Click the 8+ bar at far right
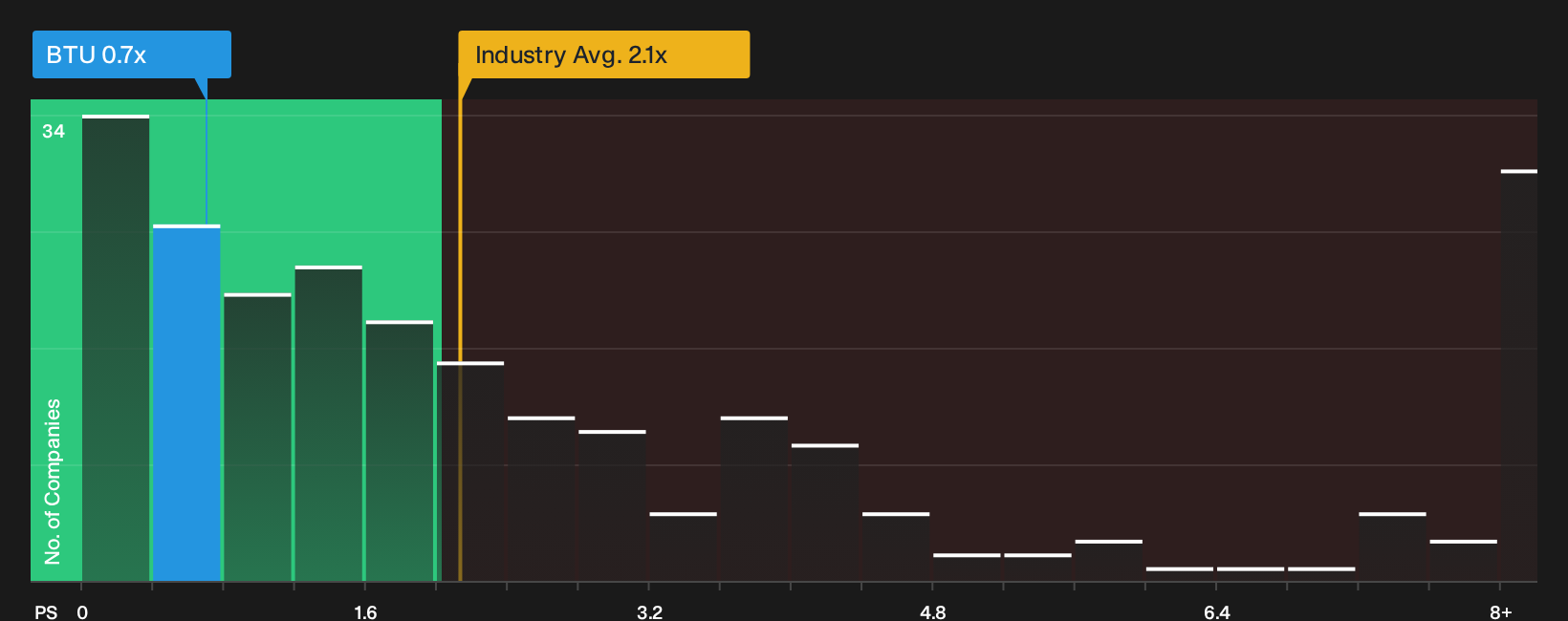 tap(1519, 375)
